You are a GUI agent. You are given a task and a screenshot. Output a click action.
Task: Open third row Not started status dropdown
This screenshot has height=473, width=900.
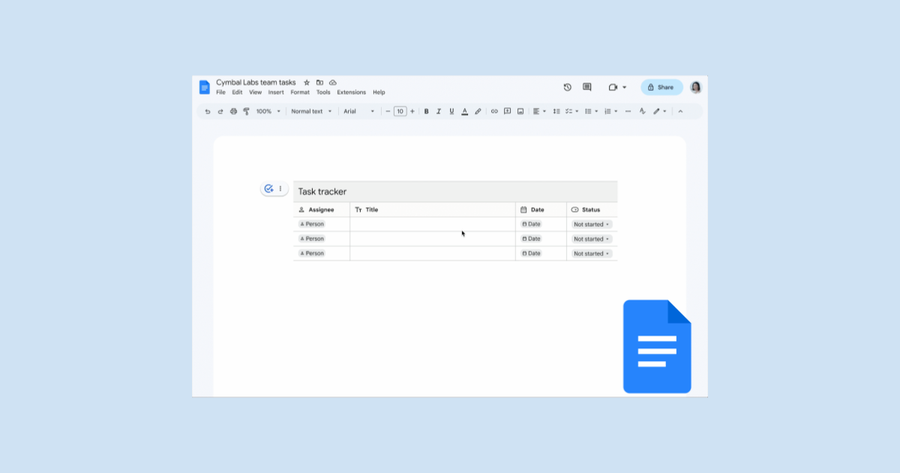591,254
